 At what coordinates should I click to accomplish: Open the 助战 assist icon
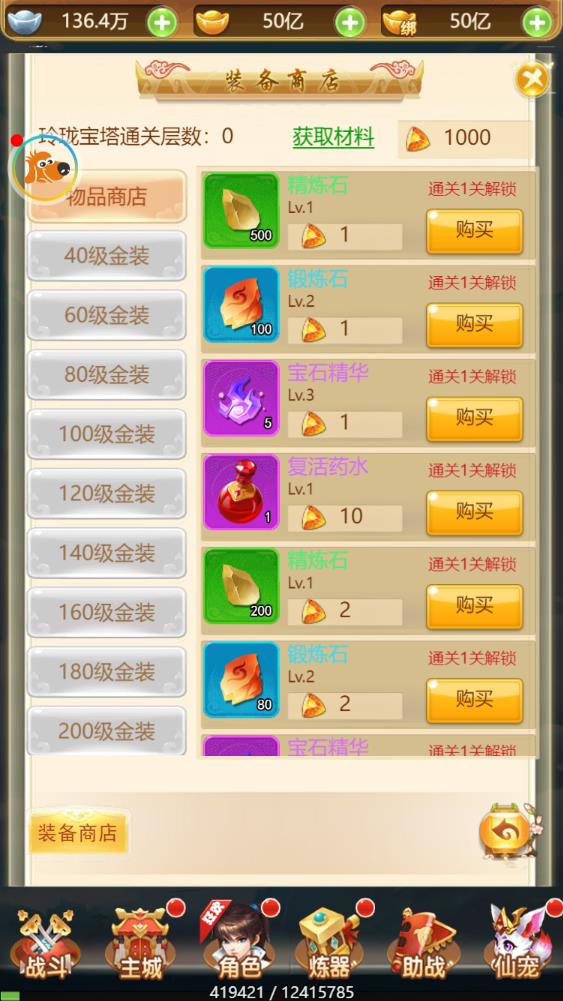click(424, 946)
